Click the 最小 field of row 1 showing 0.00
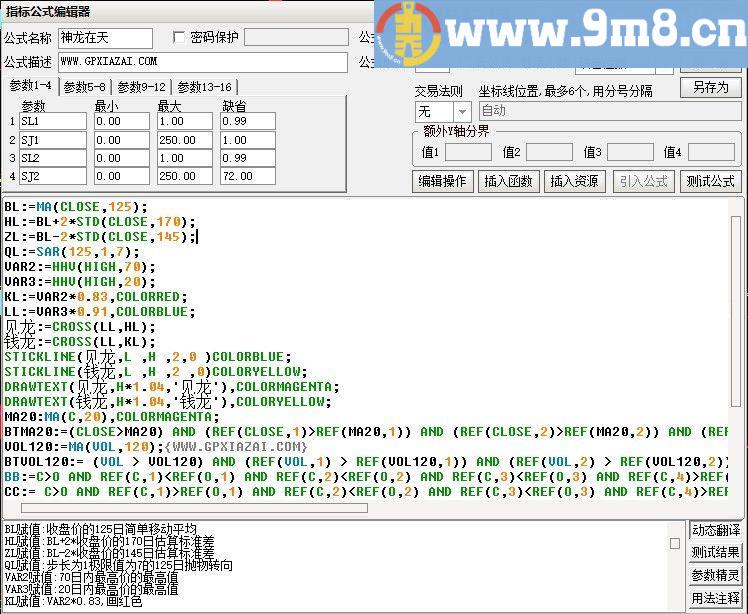The image size is (748, 614). (122, 121)
